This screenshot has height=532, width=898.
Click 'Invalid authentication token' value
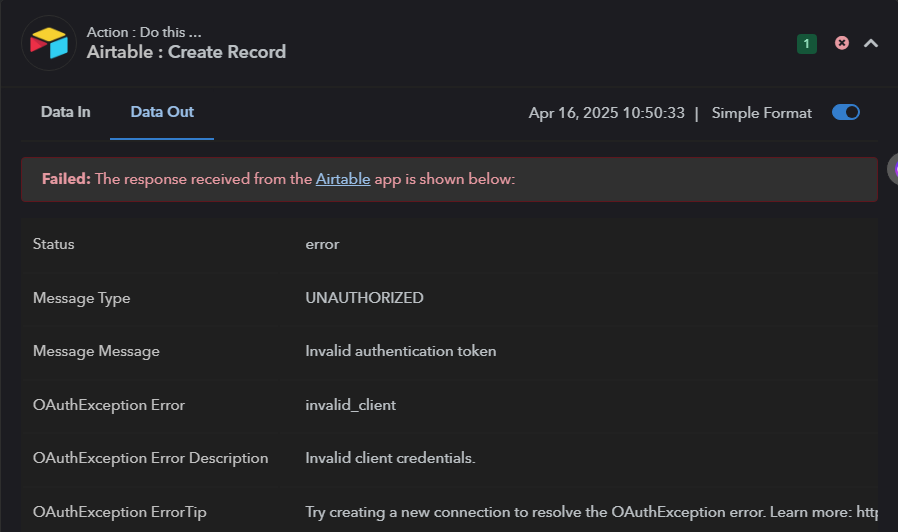tap(400, 351)
